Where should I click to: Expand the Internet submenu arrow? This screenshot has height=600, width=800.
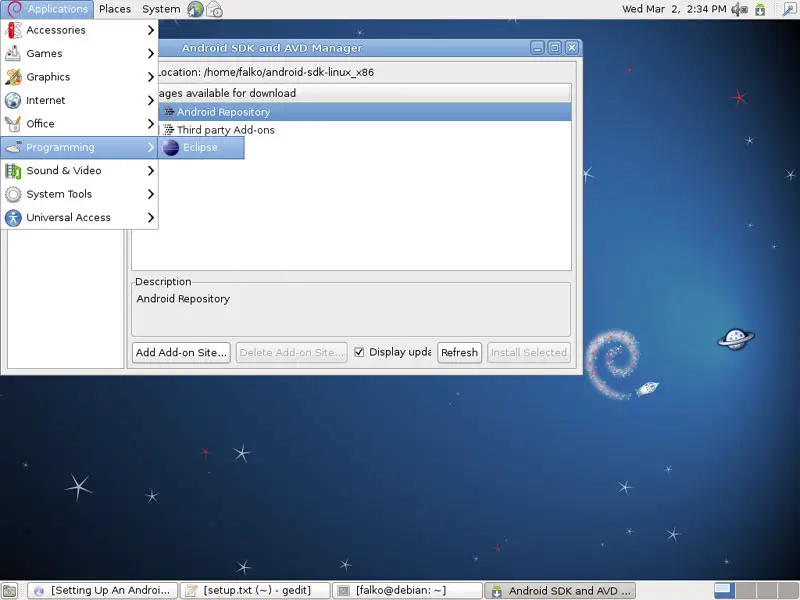151,101
